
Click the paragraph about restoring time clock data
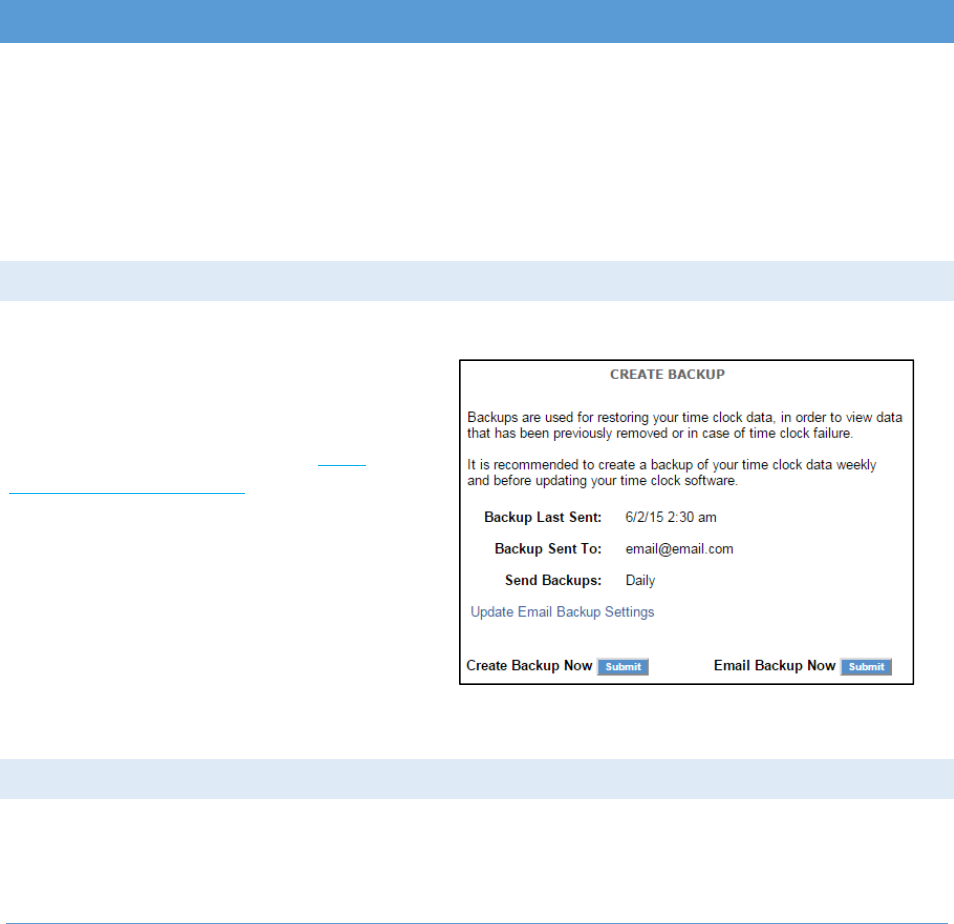pyautogui.click(x=684, y=425)
